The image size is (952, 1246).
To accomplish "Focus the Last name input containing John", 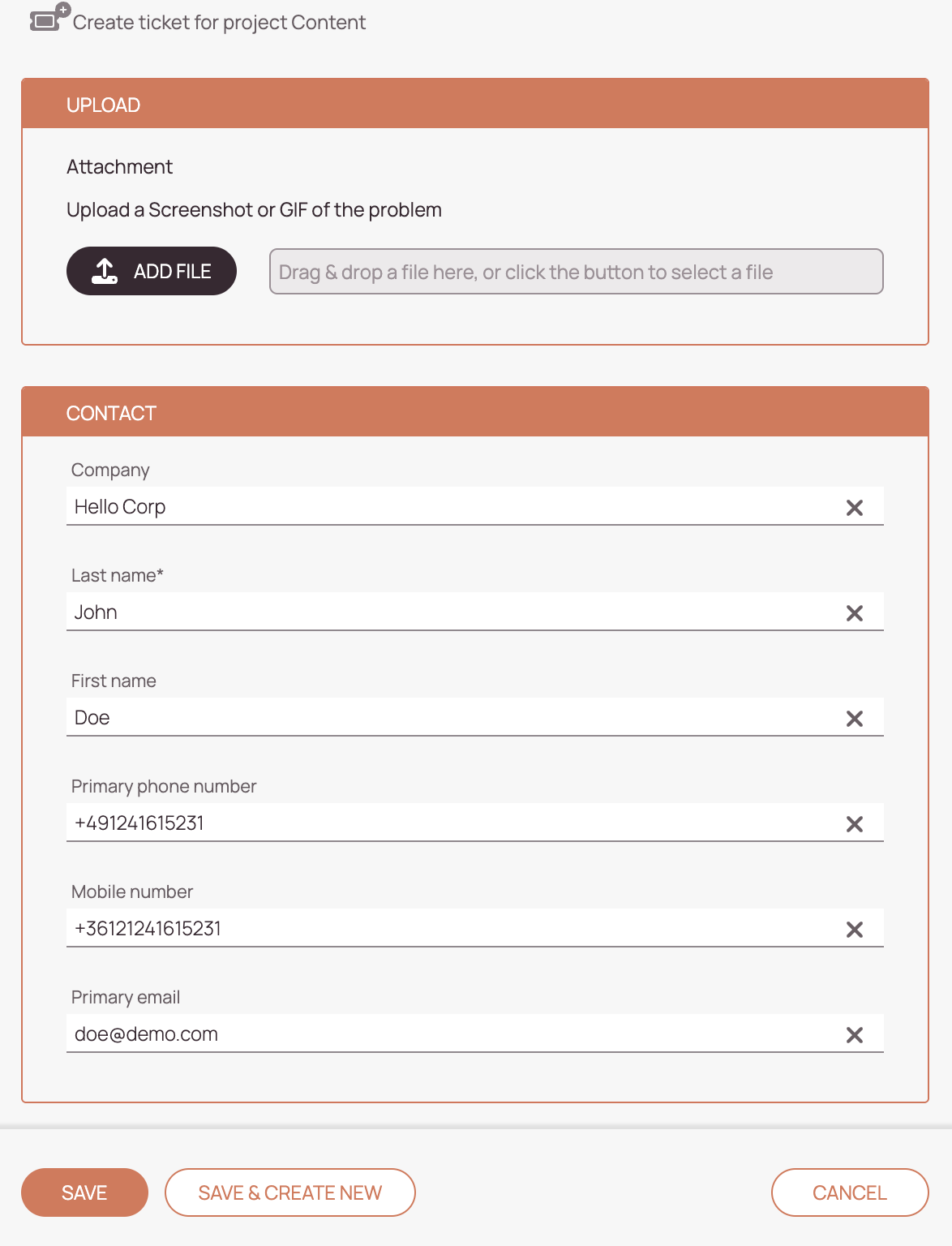I will pos(454,612).
